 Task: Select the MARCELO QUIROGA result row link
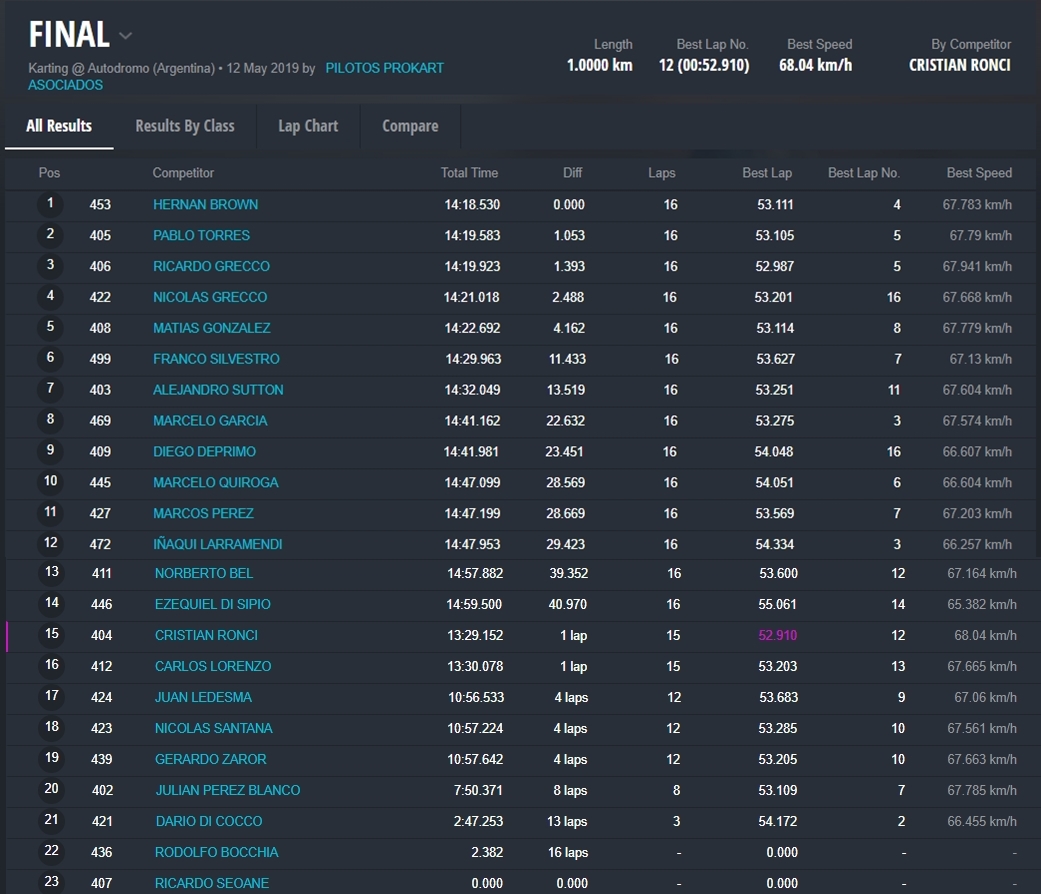tap(215, 482)
